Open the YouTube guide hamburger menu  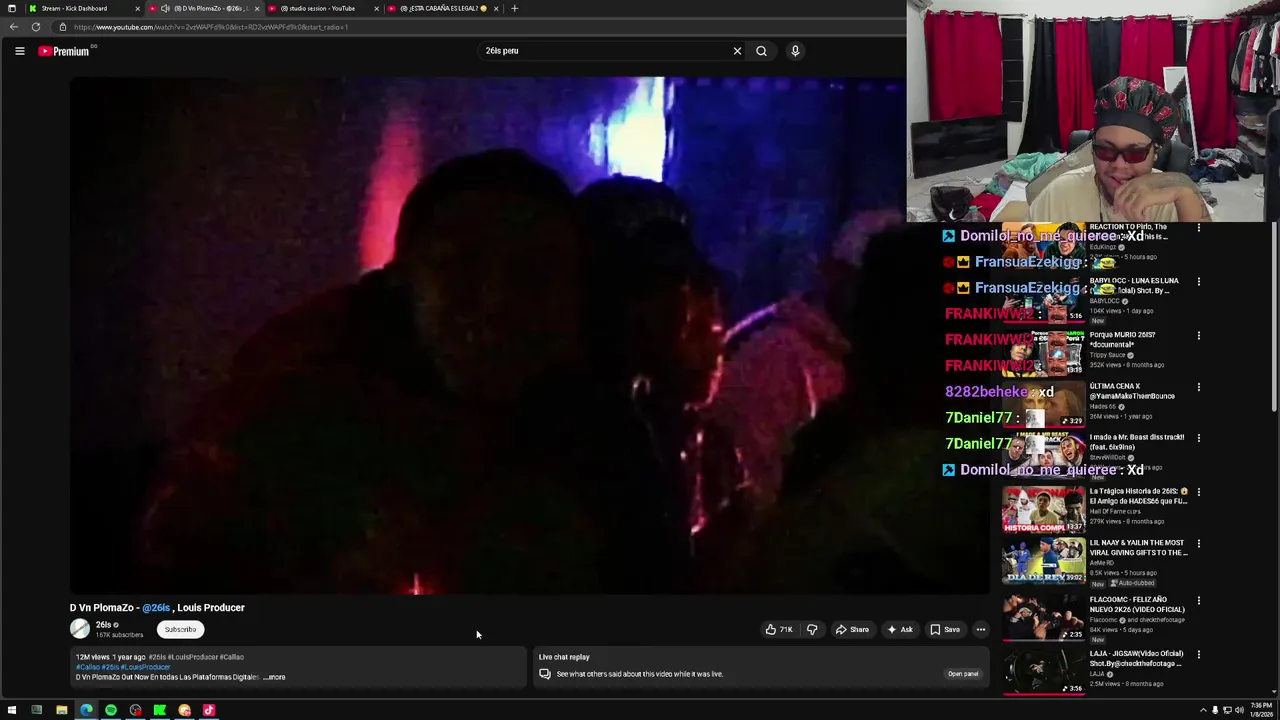pos(19,51)
